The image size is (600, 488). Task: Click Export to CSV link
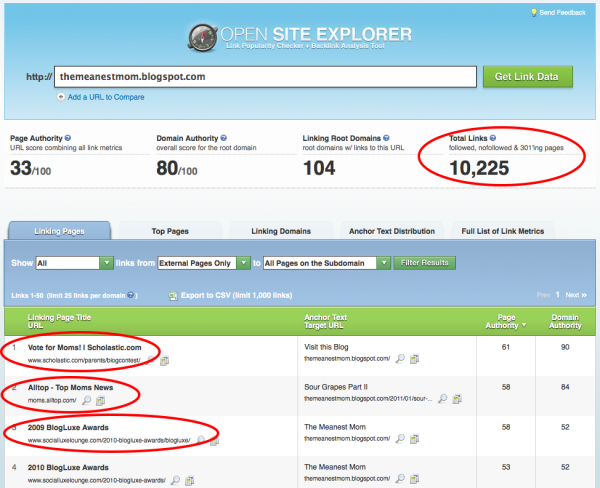click(x=236, y=295)
